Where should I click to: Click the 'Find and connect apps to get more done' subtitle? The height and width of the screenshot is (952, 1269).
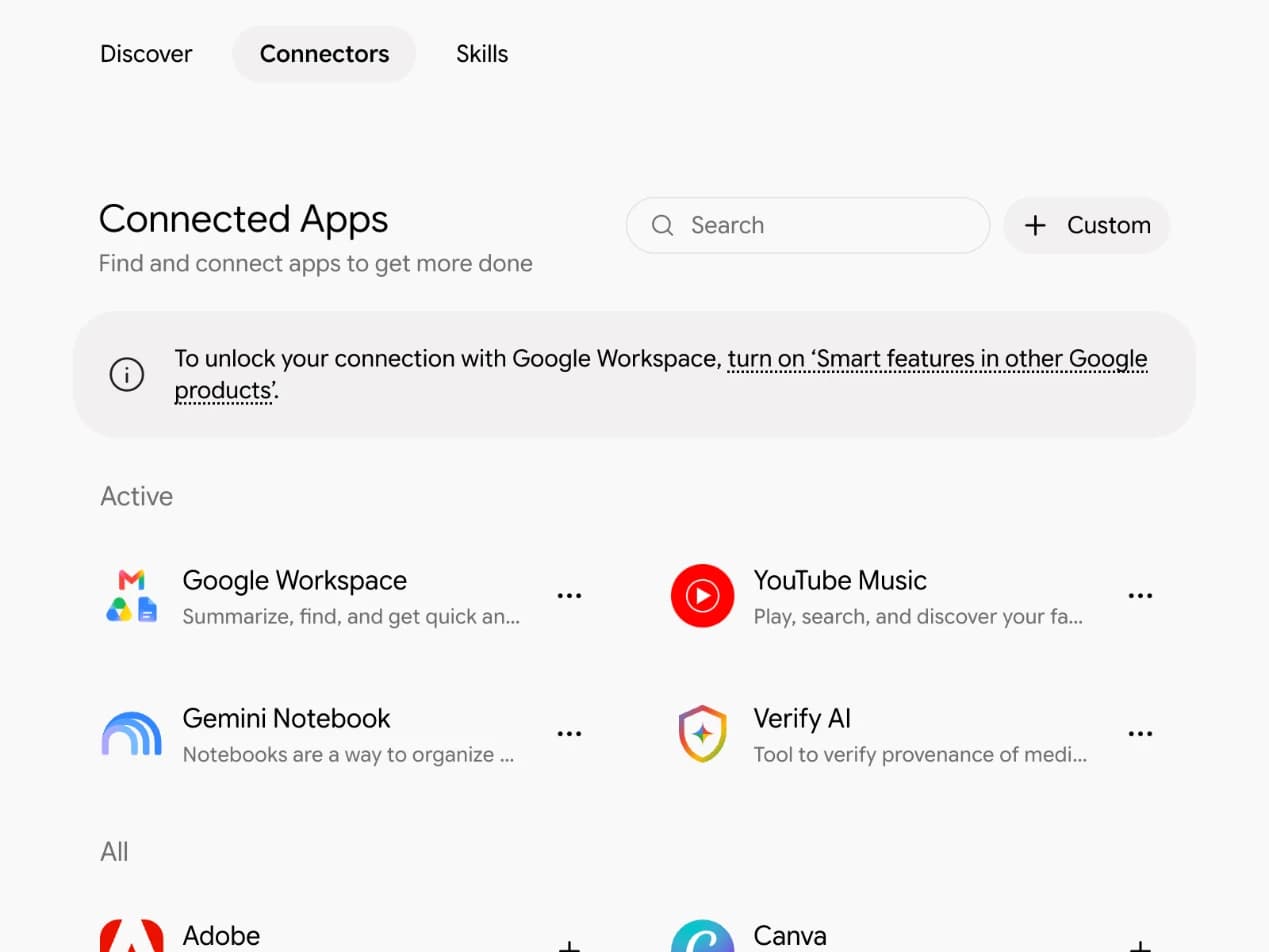click(316, 264)
